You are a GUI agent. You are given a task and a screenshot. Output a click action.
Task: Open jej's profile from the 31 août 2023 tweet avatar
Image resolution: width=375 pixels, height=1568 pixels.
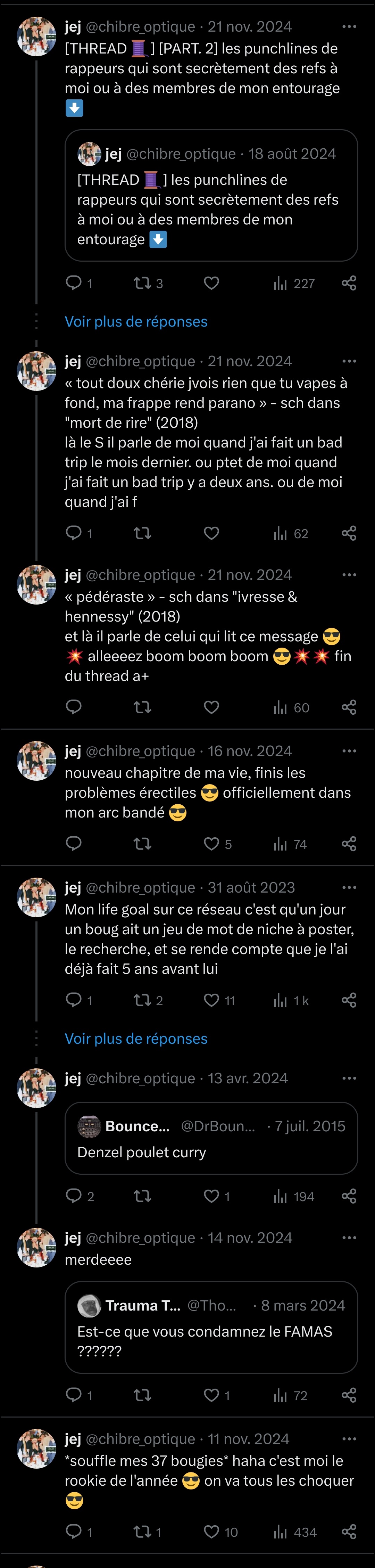pyautogui.click(x=36, y=897)
